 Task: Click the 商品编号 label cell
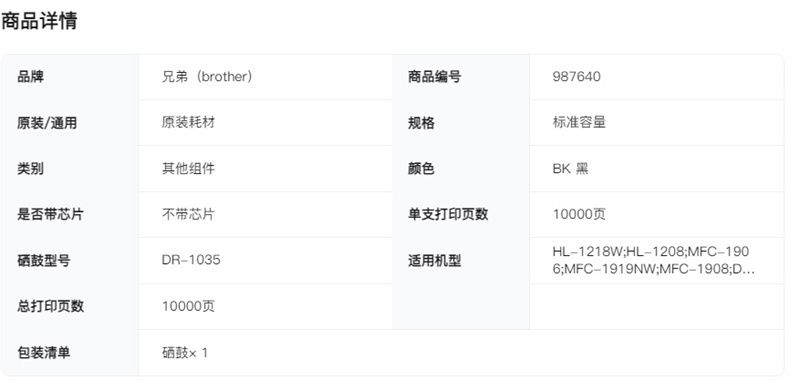pyautogui.click(x=461, y=77)
